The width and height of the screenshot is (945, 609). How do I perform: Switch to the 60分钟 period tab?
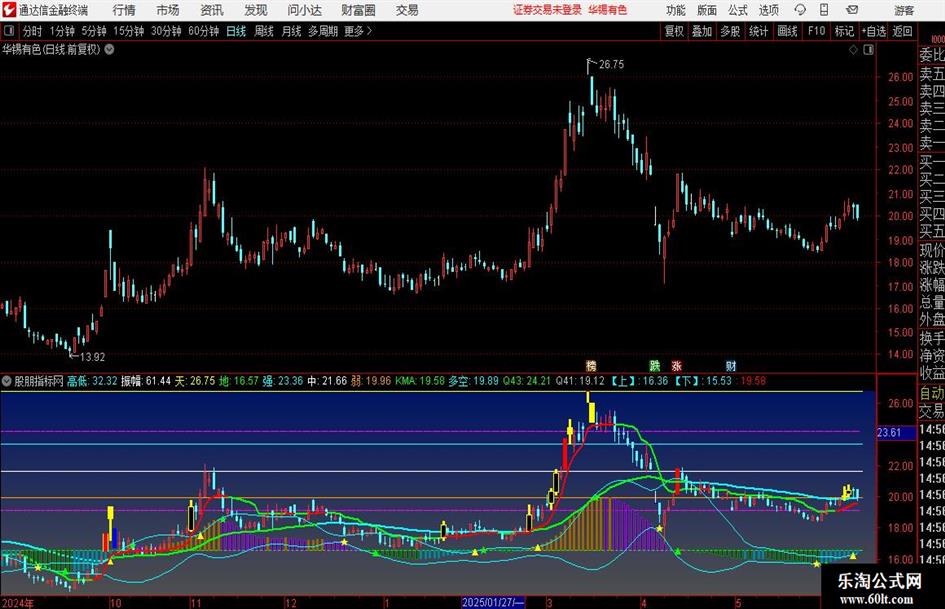coord(203,31)
